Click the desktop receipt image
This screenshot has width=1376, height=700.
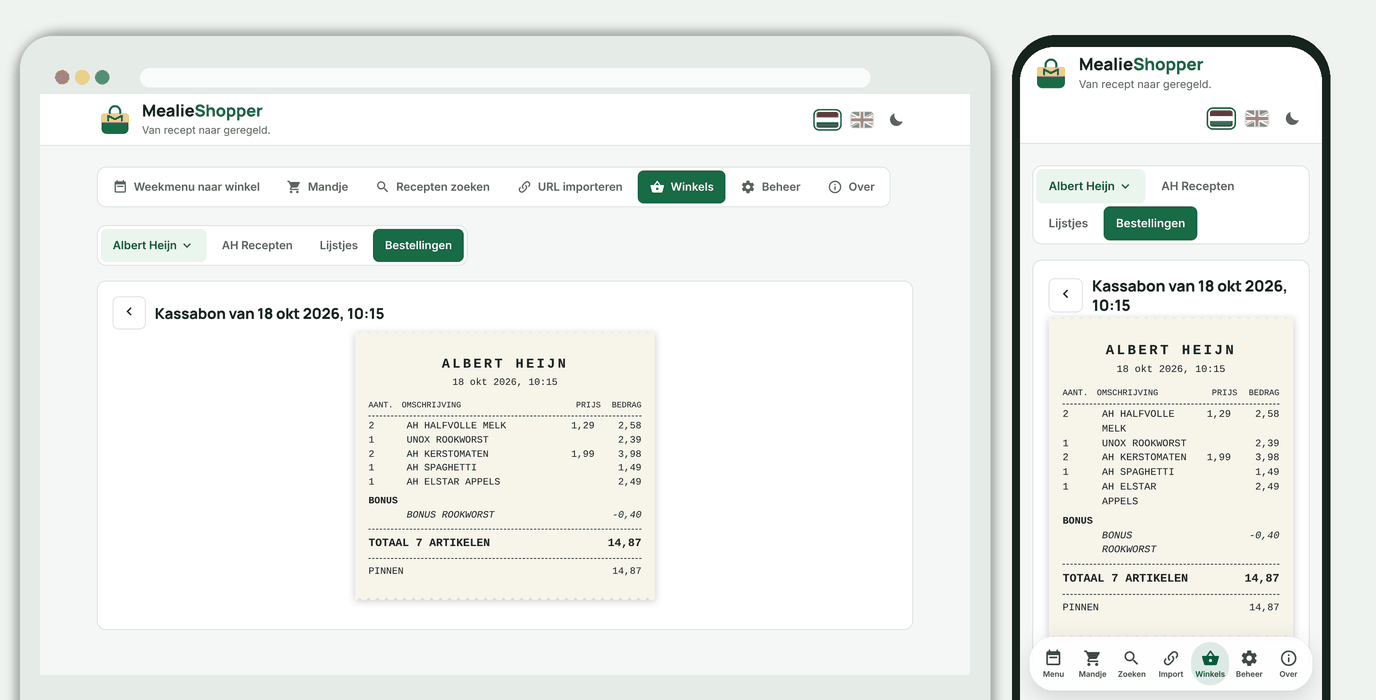505,466
